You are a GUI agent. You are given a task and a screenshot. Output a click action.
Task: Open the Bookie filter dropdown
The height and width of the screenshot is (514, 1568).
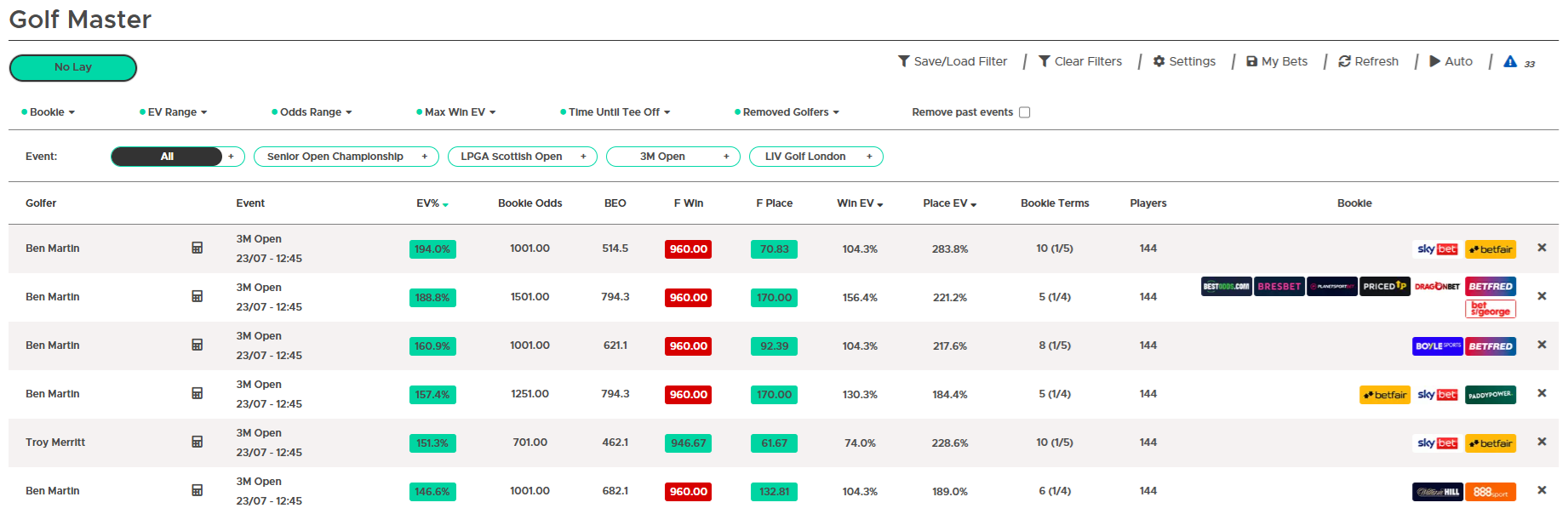point(49,112)
